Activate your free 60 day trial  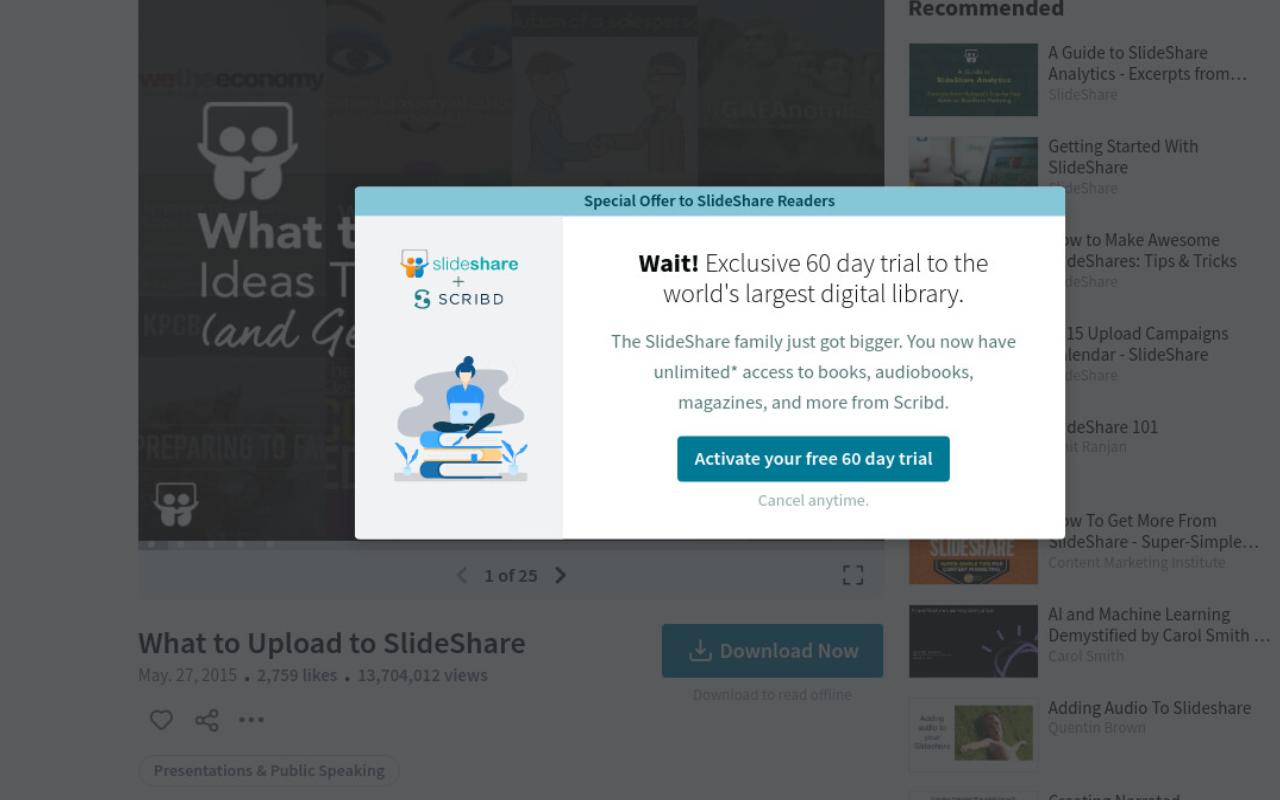(x=813, y=459)
